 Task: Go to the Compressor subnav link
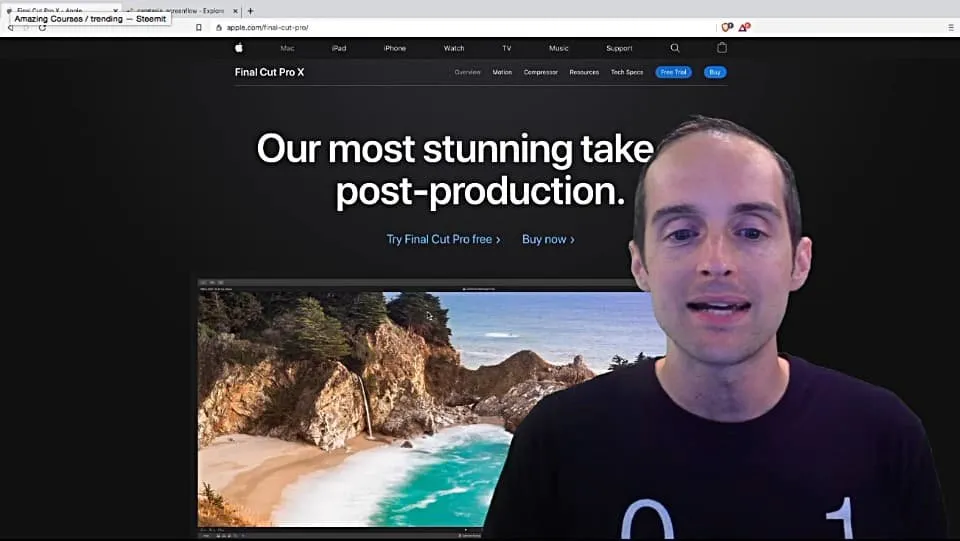coord(541,72)
